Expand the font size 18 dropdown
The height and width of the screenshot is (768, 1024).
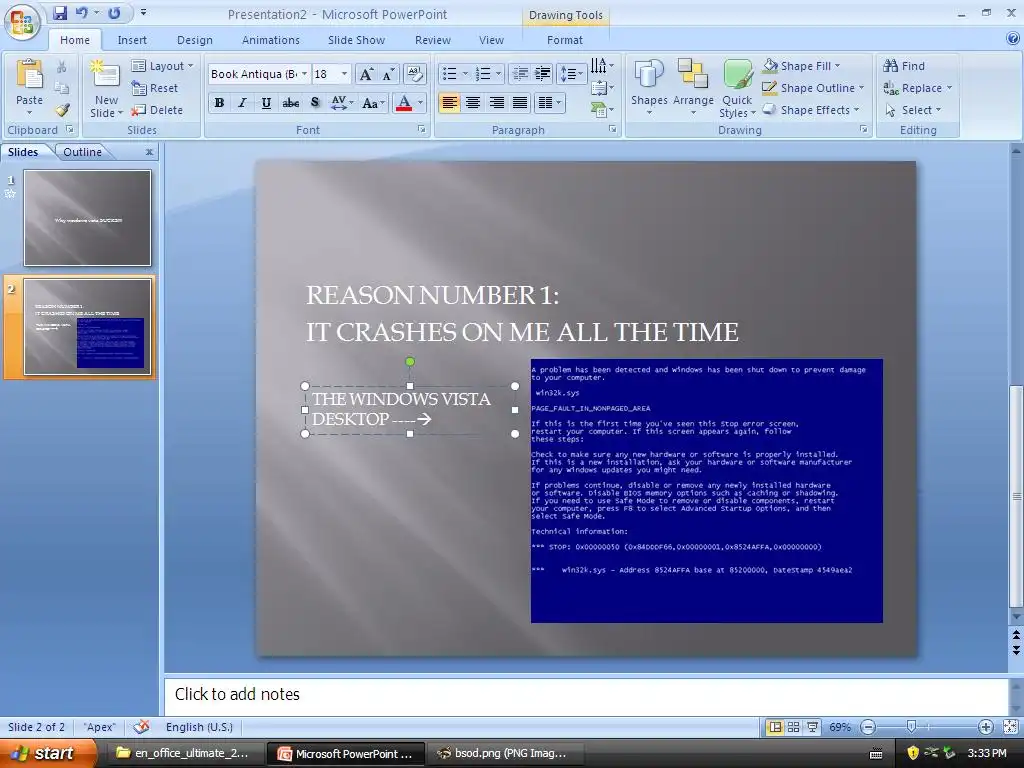344,74
